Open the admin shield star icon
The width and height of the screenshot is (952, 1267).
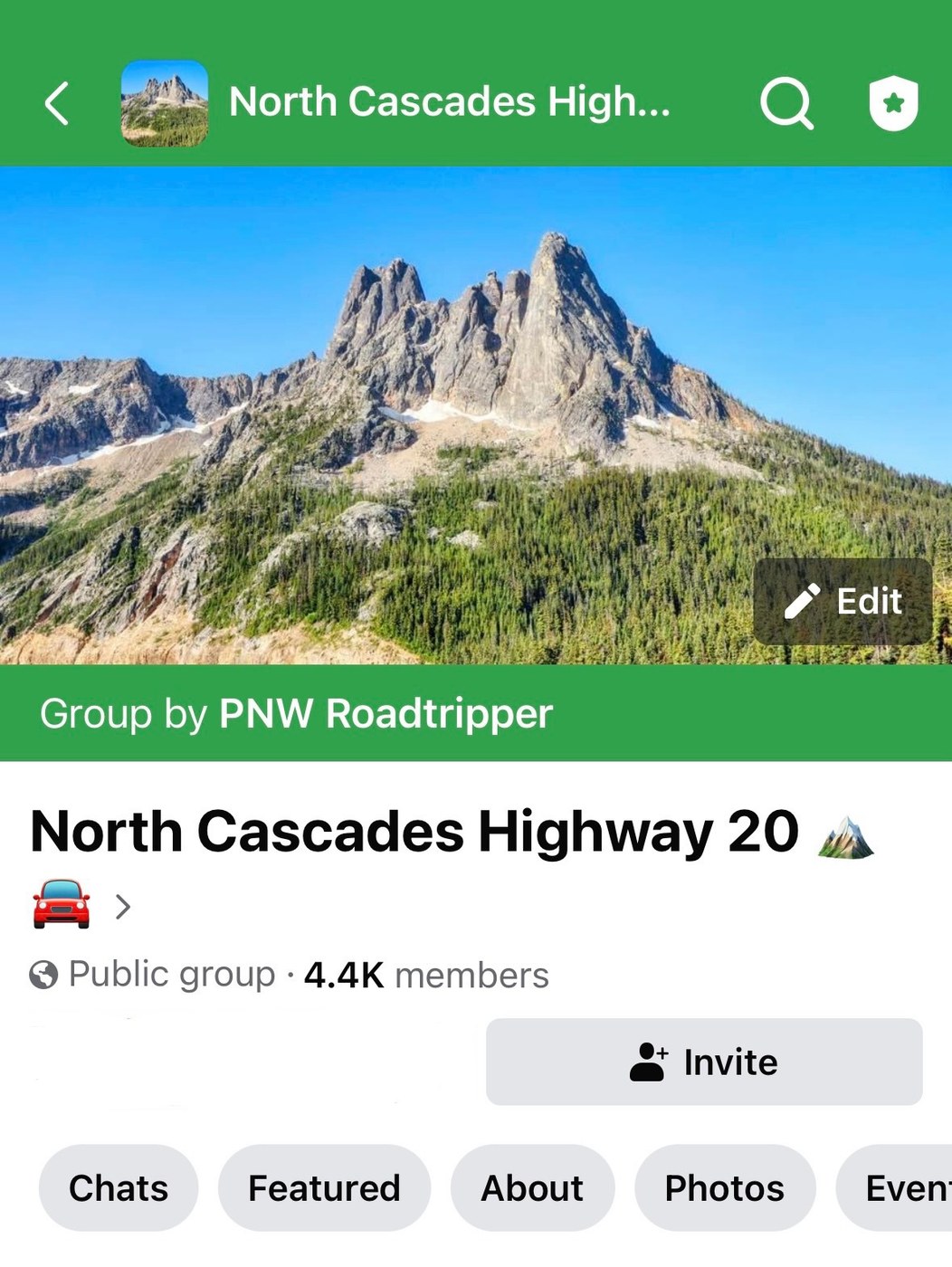point(894,103)
